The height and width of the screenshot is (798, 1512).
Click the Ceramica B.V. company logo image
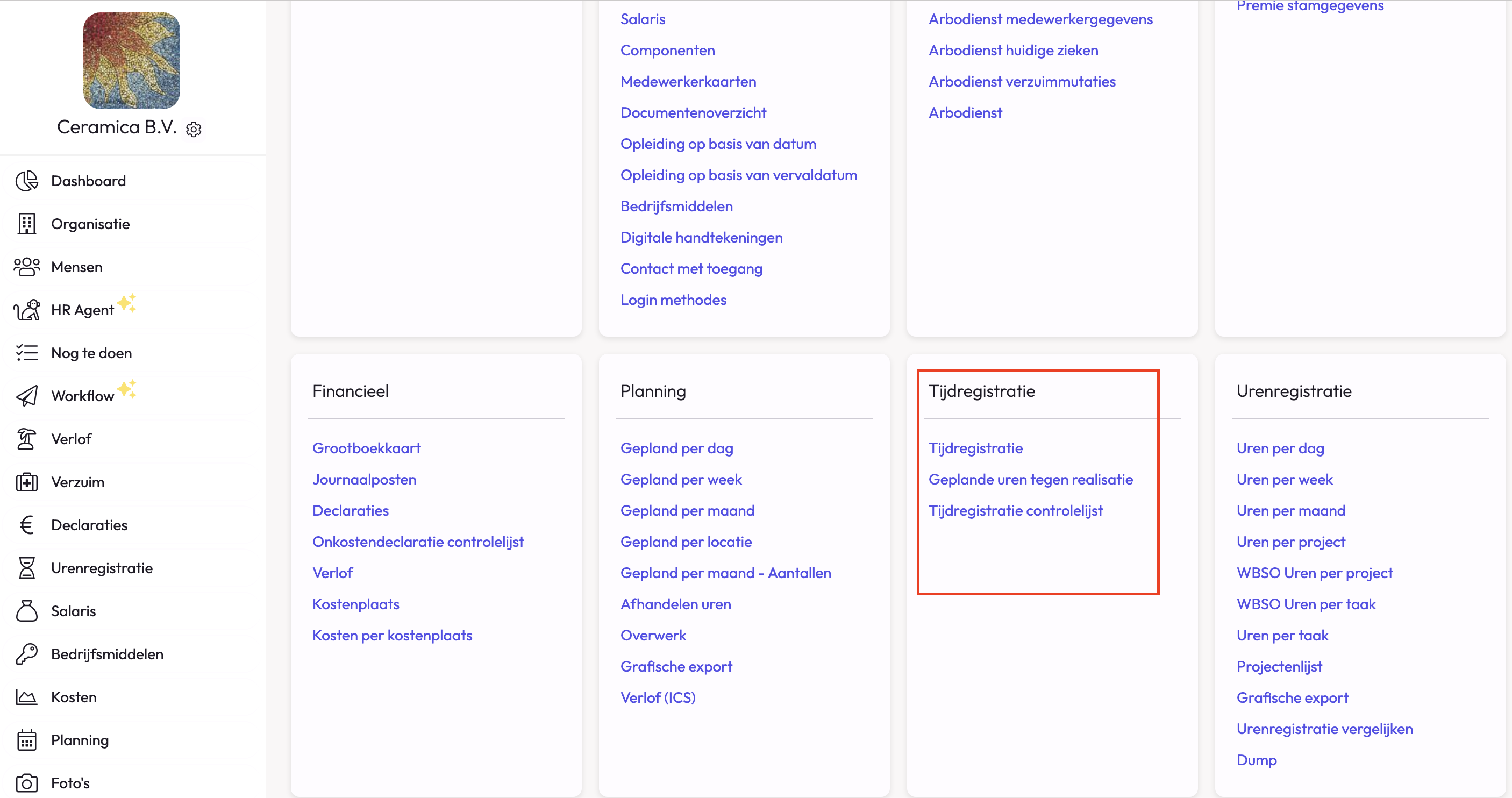point(132,60)
